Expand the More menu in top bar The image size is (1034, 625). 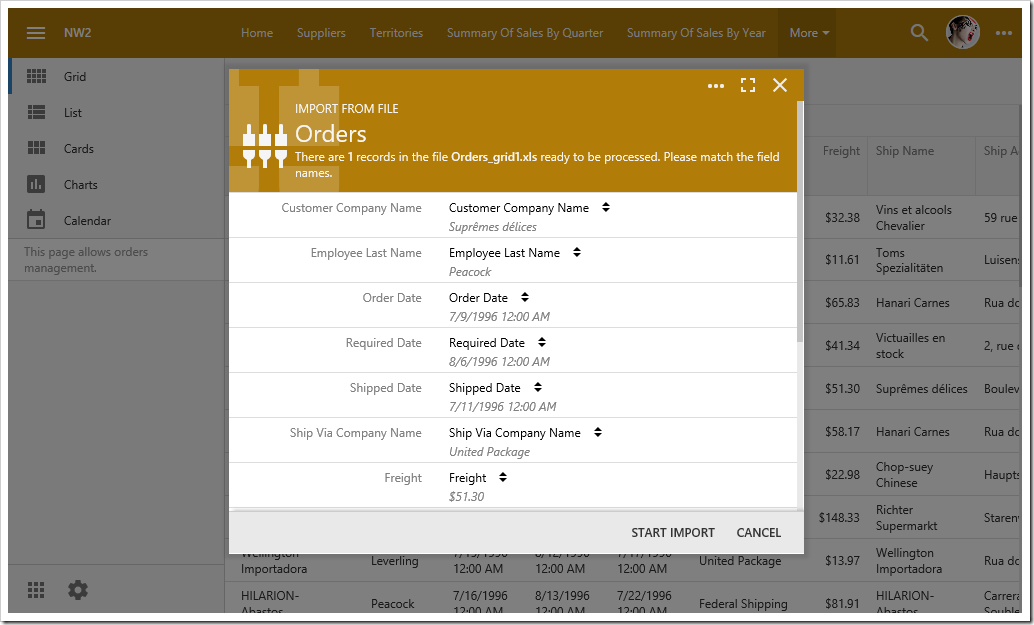(808, 33)
